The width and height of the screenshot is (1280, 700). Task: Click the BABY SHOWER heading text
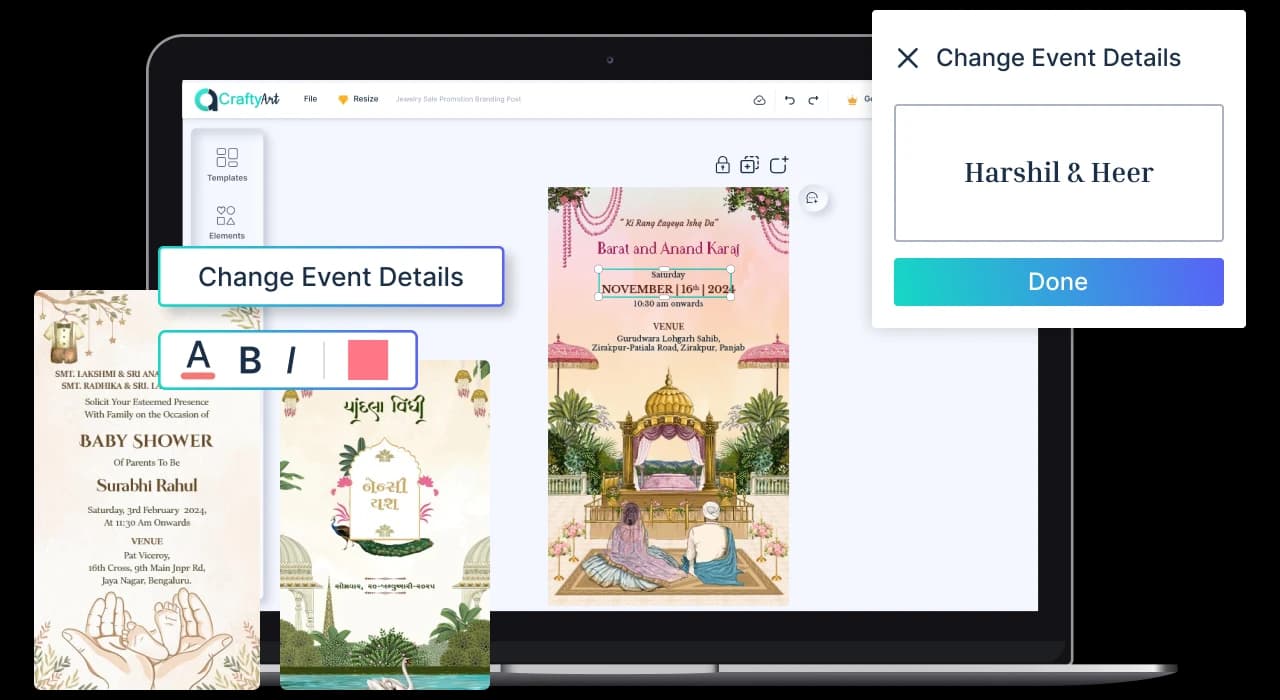(x=146, y=441)
